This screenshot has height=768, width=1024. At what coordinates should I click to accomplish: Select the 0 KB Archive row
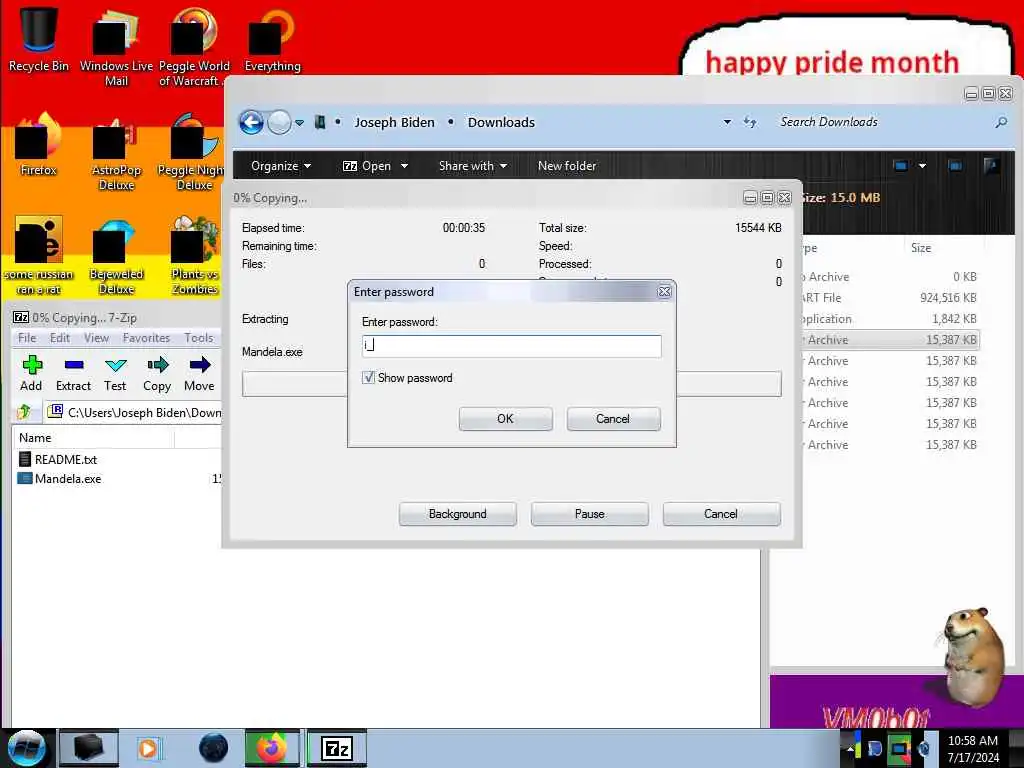pos(891,277)
